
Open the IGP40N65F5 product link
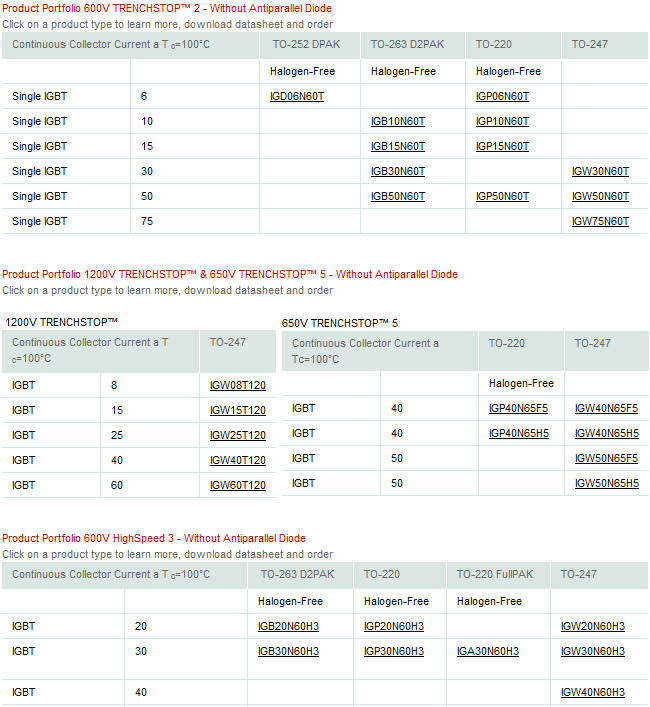click(519, 408)
